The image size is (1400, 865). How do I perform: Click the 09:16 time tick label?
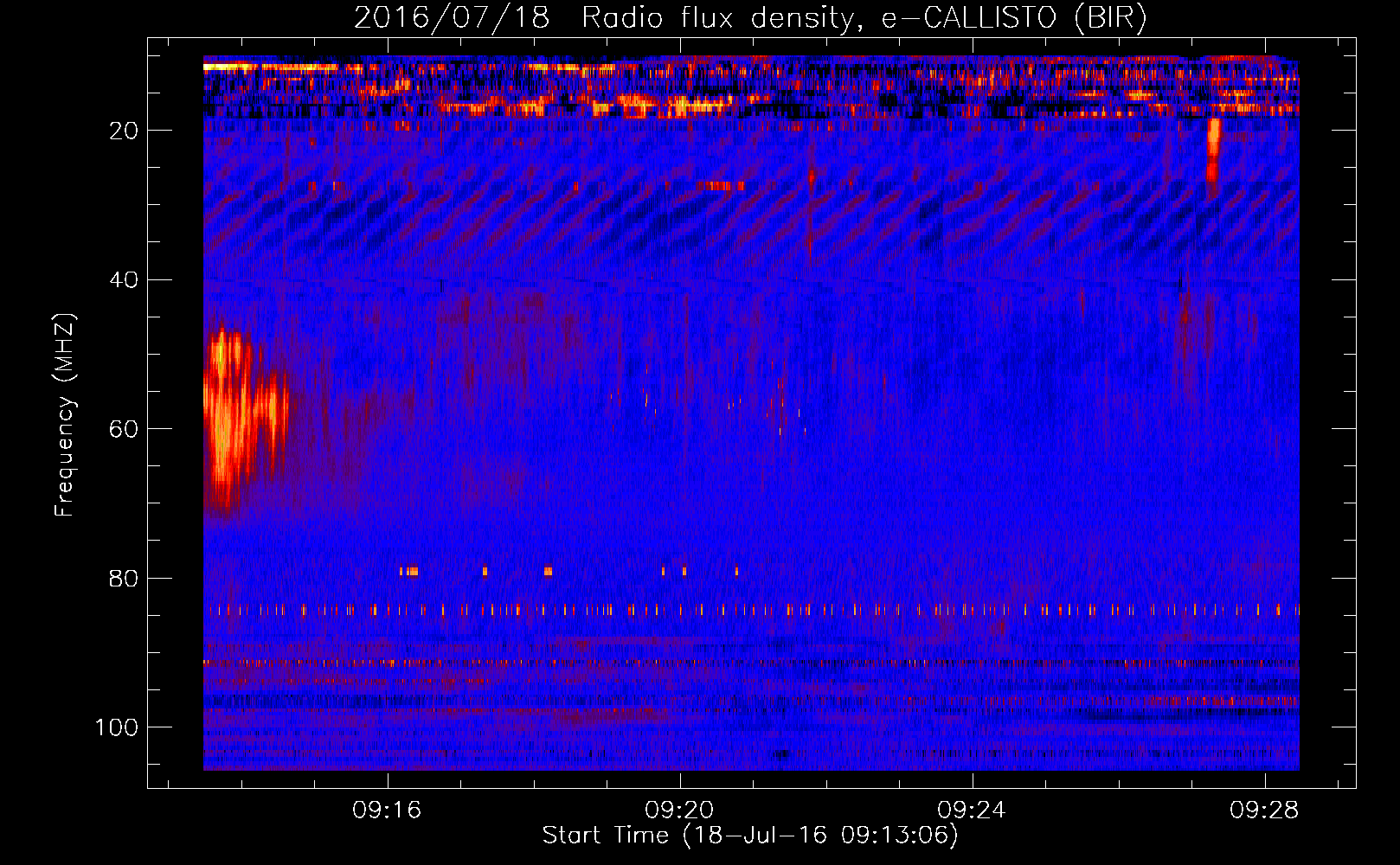(x=387, y=810)
